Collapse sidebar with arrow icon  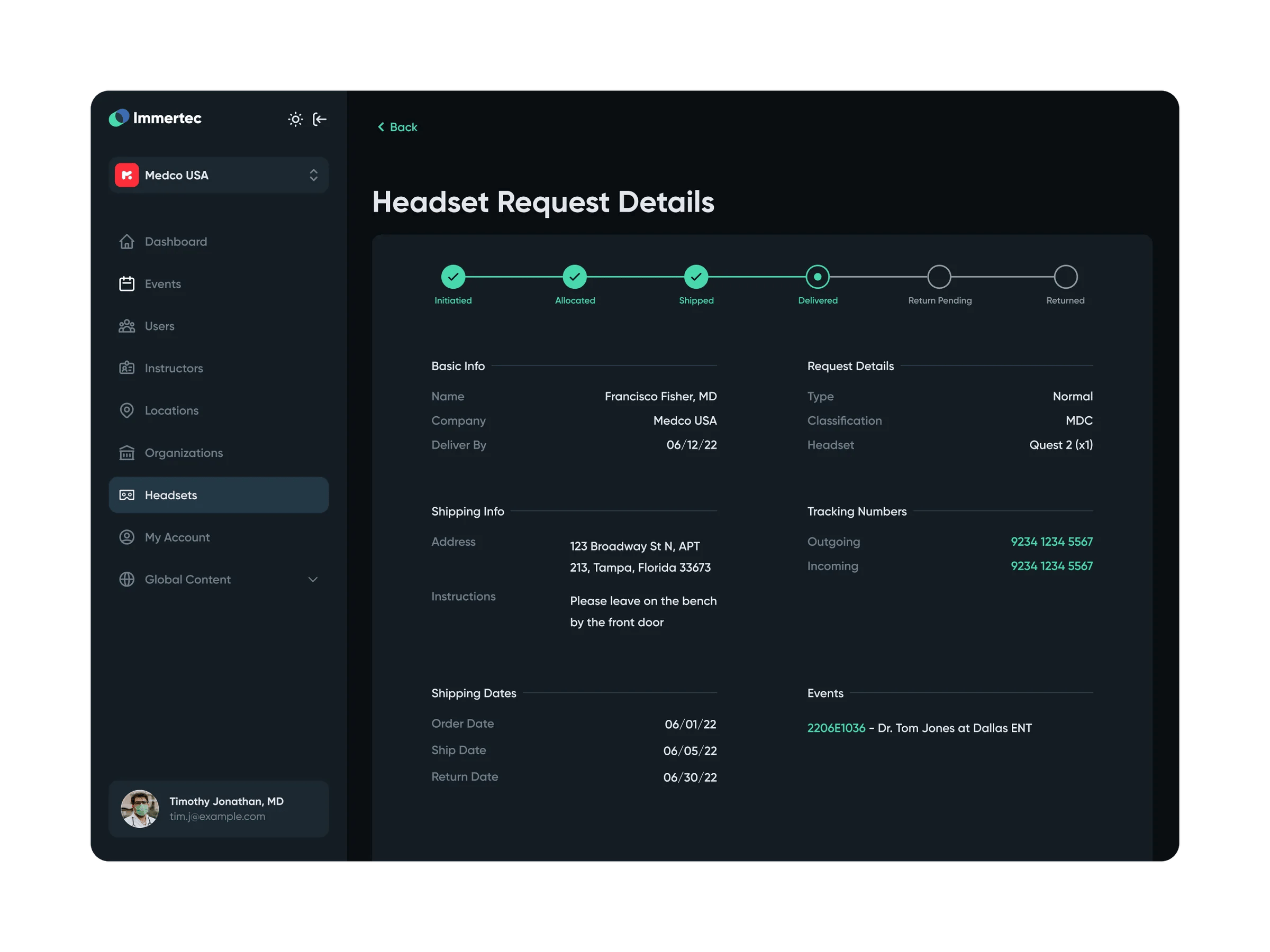(319, 119)
